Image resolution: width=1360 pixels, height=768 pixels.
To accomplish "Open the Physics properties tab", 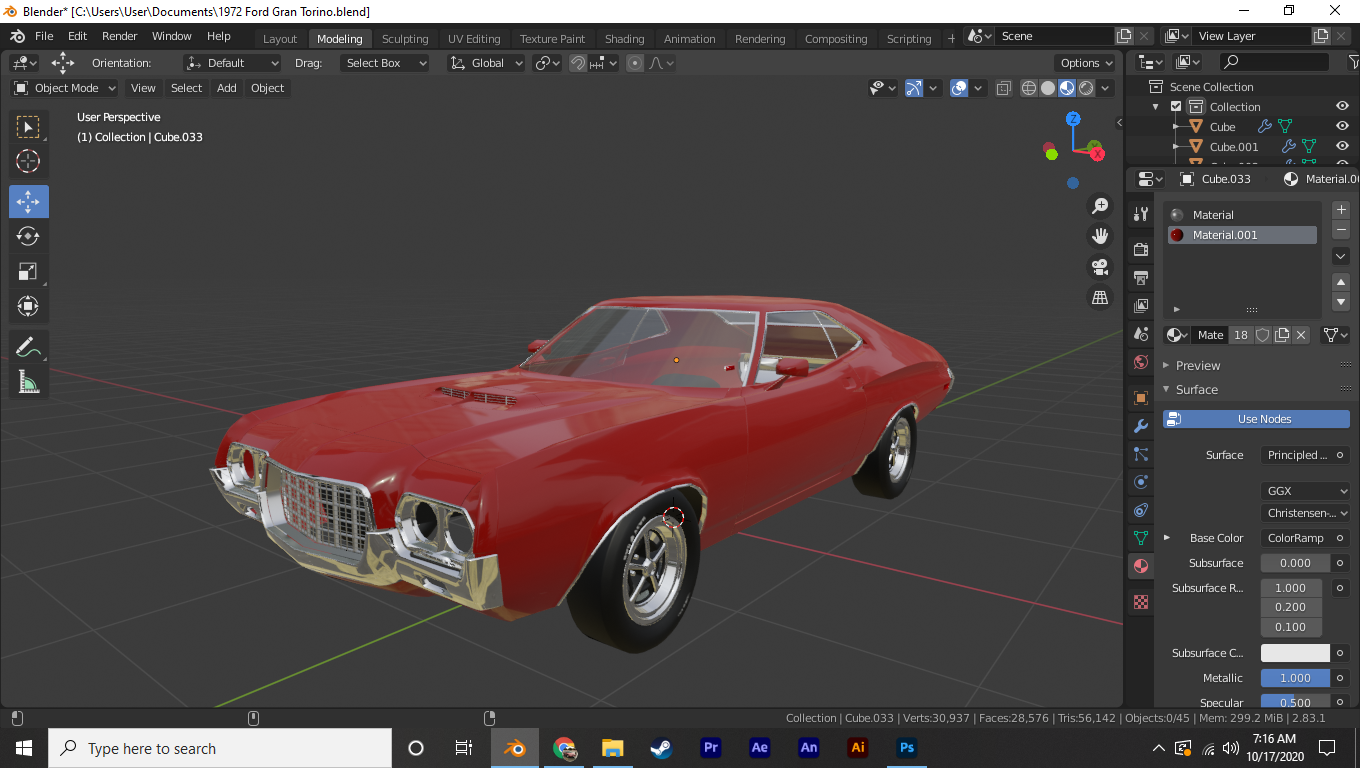I will pyautogui.click(x=1141, y=482).
